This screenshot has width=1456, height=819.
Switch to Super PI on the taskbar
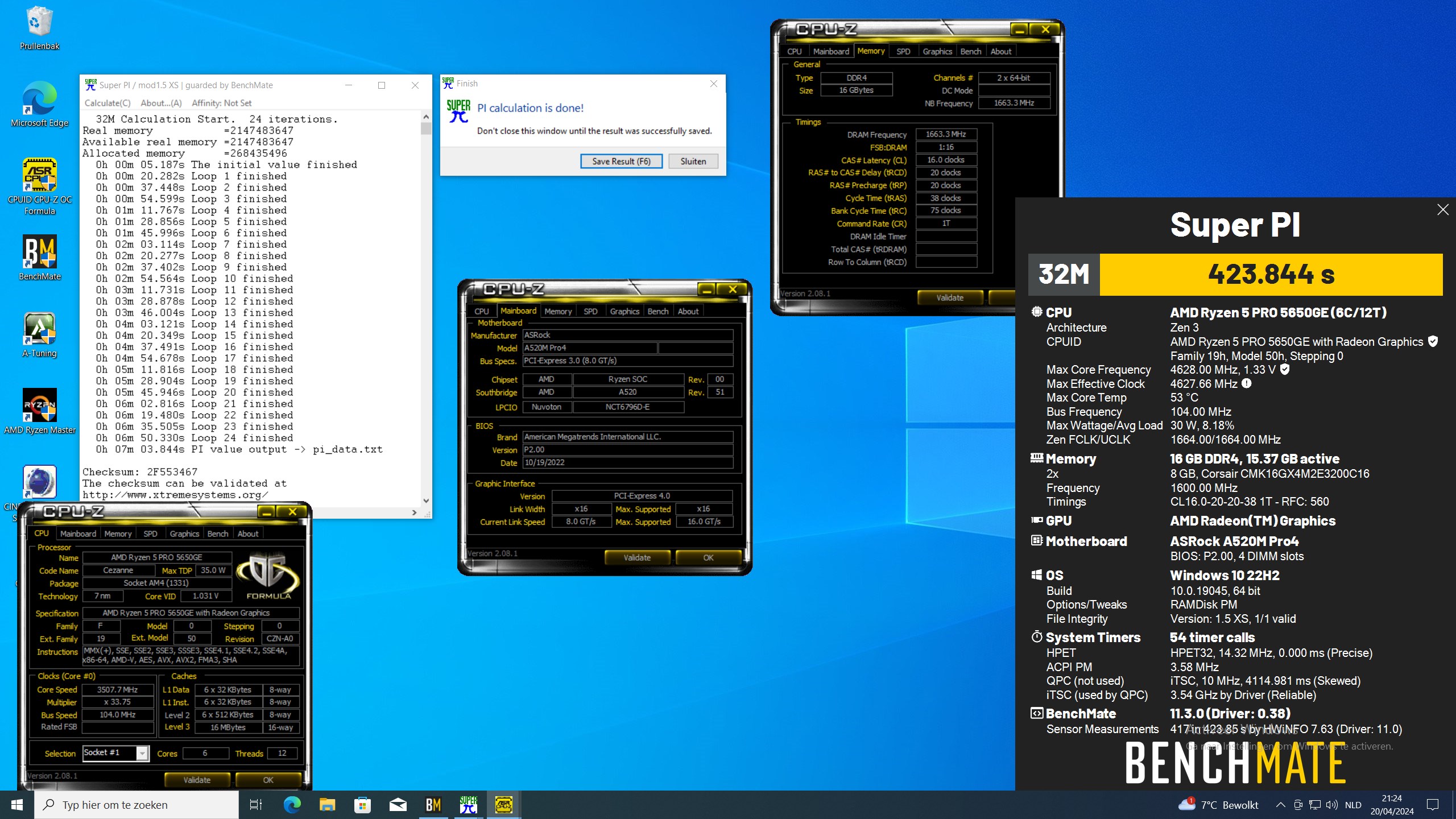tap(468, 805)
